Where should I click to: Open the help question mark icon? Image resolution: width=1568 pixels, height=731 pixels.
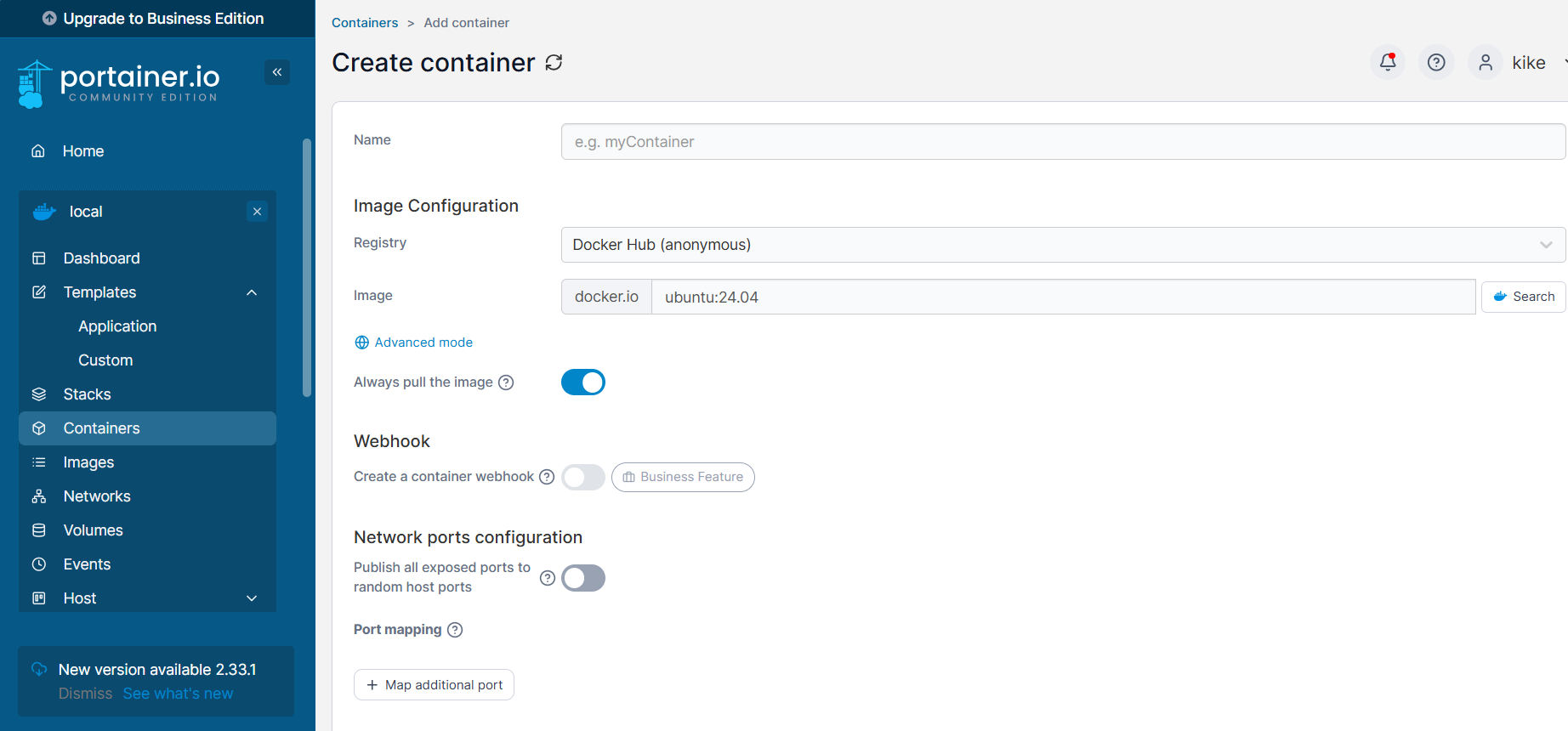(1436, 62)
